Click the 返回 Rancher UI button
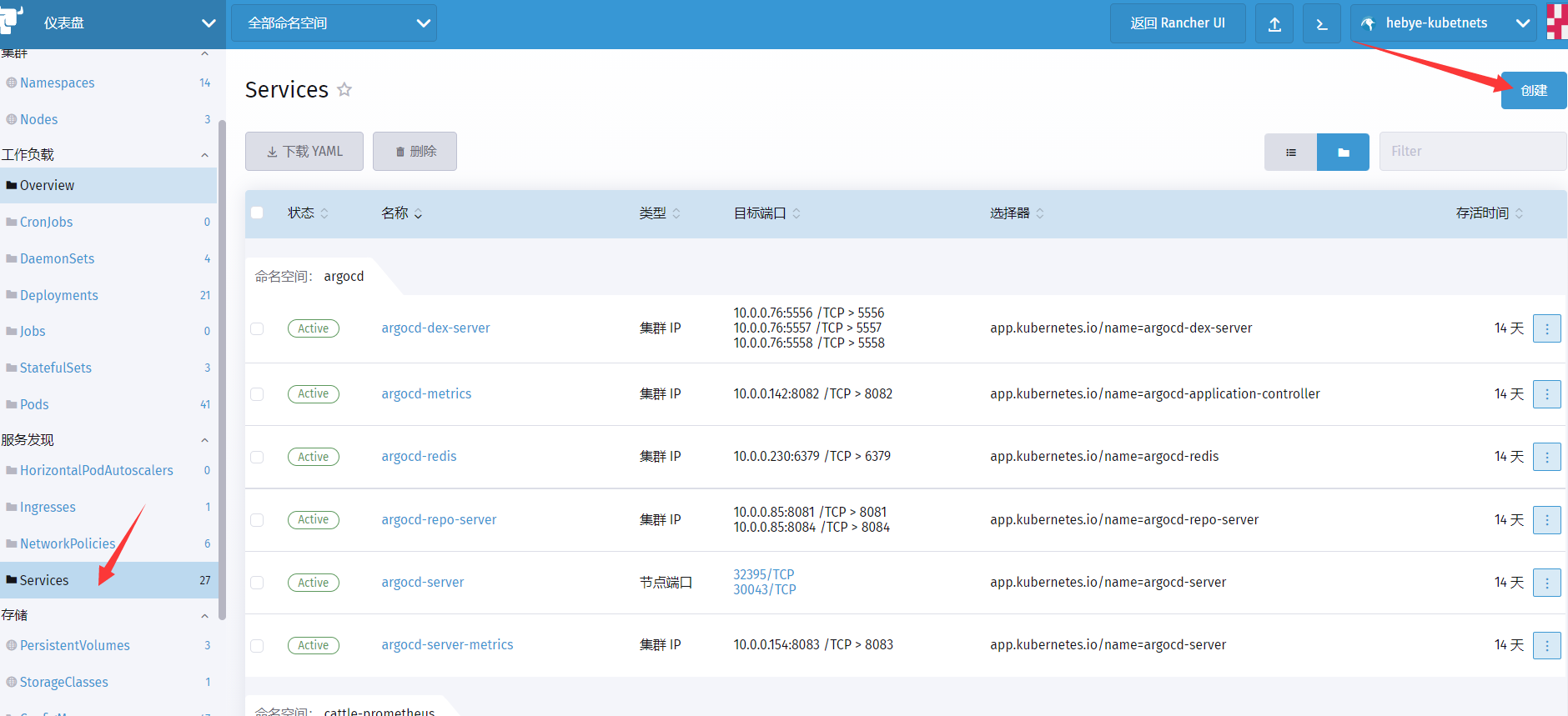Viewport: 1568px width, 716px height. point(1178,23)
